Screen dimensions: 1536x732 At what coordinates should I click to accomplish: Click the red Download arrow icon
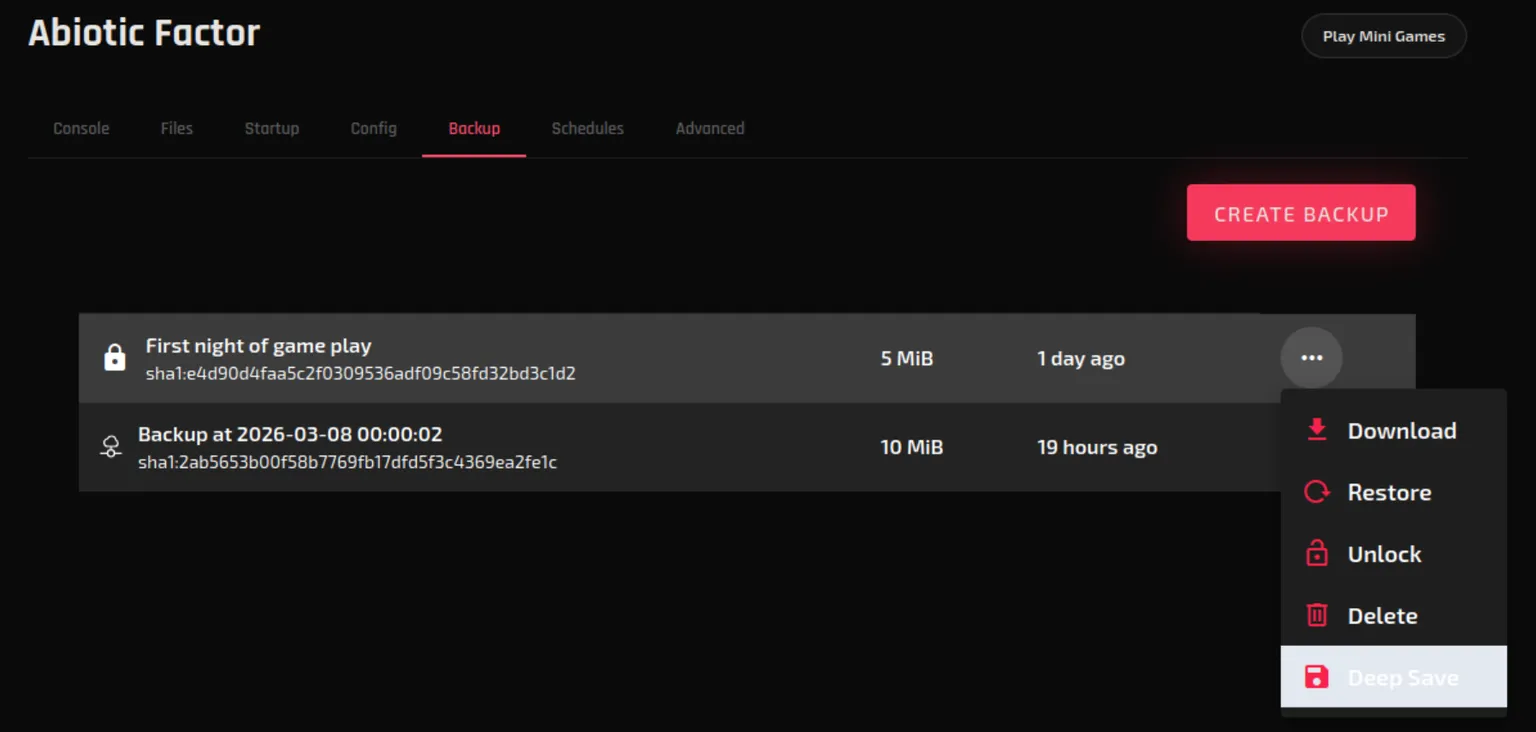click(x=1317, y=430)
